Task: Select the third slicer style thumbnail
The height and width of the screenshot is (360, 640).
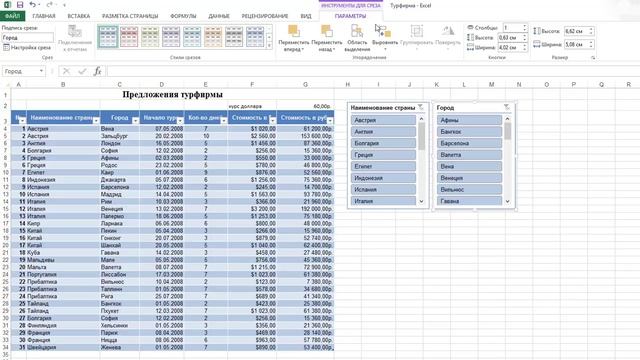Action: click(x=150, y=37)
